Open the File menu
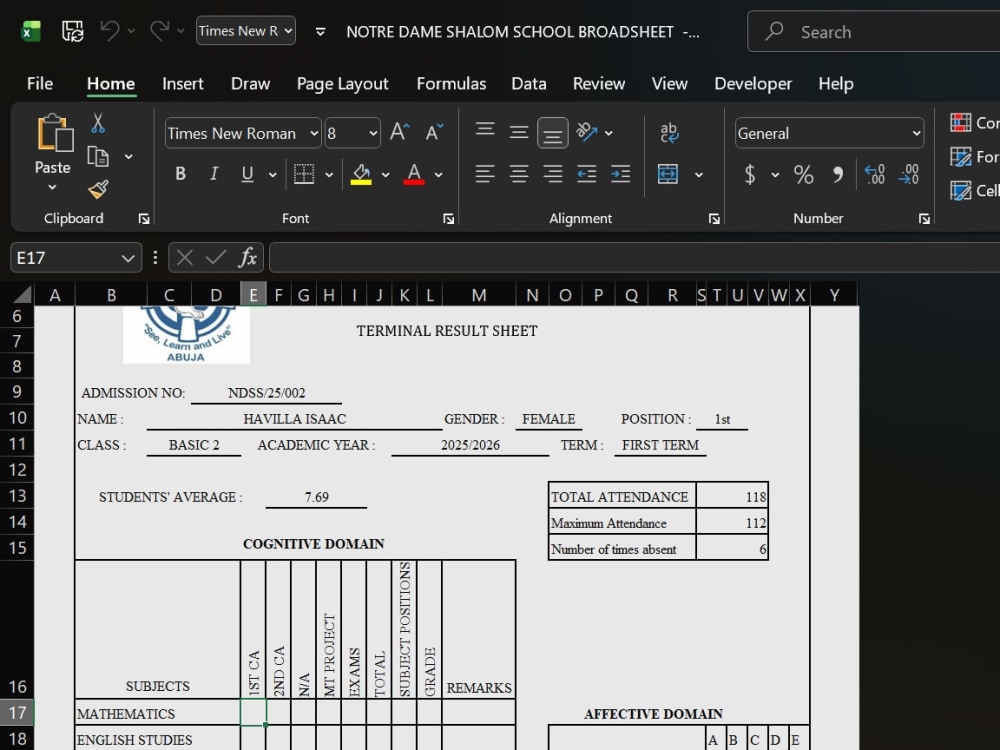Image resolution: width=1000 pixels, height=750 pixels. click(x=40, y=84)
